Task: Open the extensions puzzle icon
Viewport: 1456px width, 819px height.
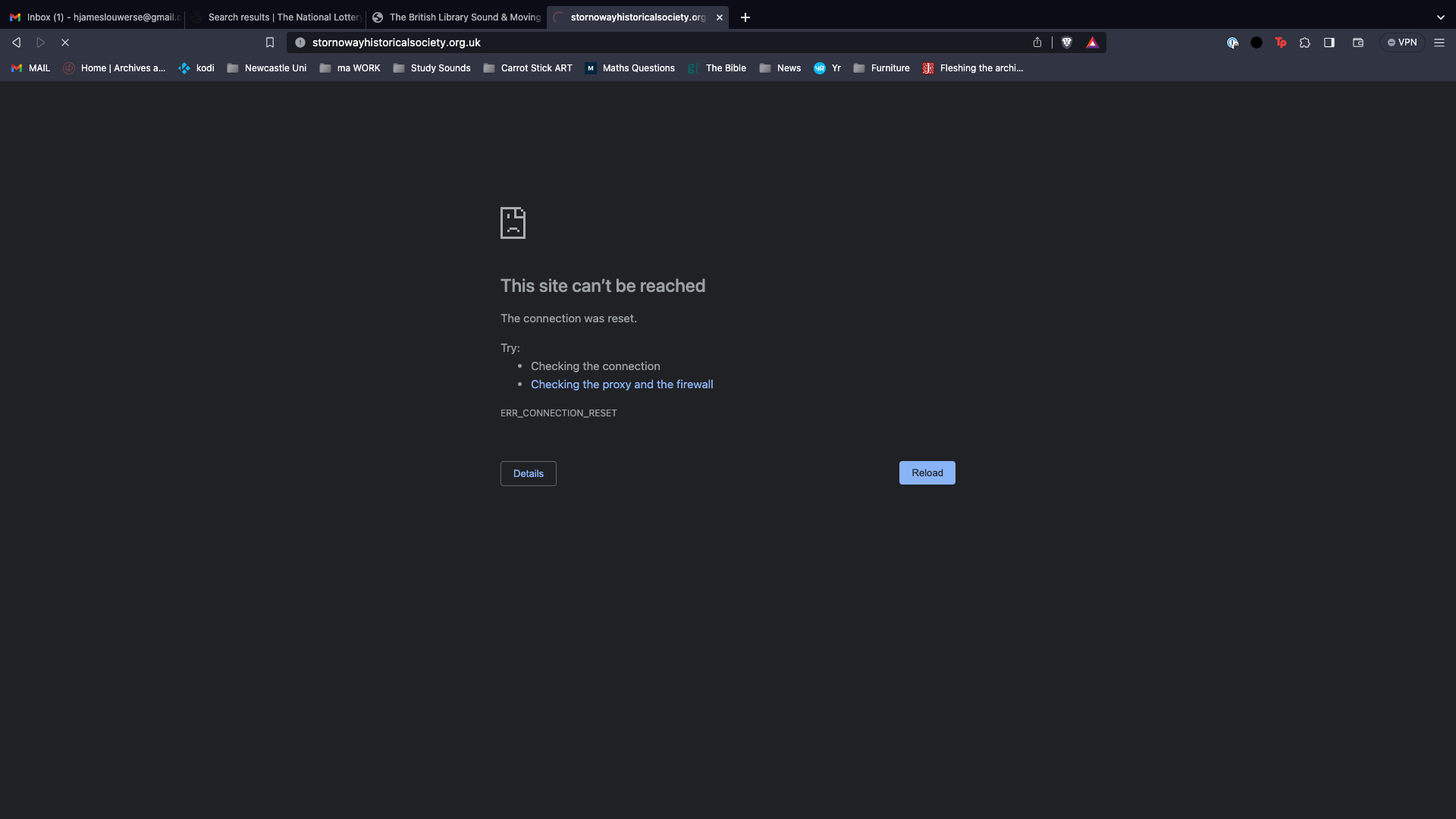Action: pos(1305,42)
